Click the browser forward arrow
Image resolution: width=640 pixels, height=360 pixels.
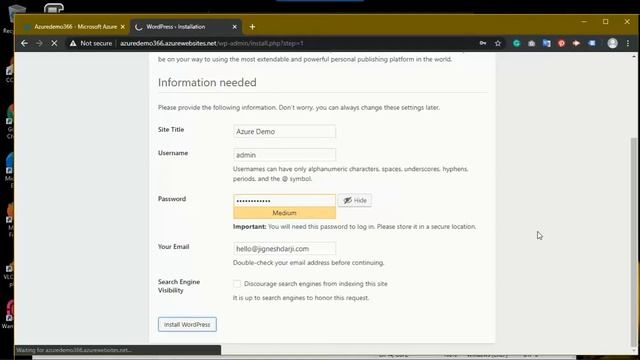39,43
